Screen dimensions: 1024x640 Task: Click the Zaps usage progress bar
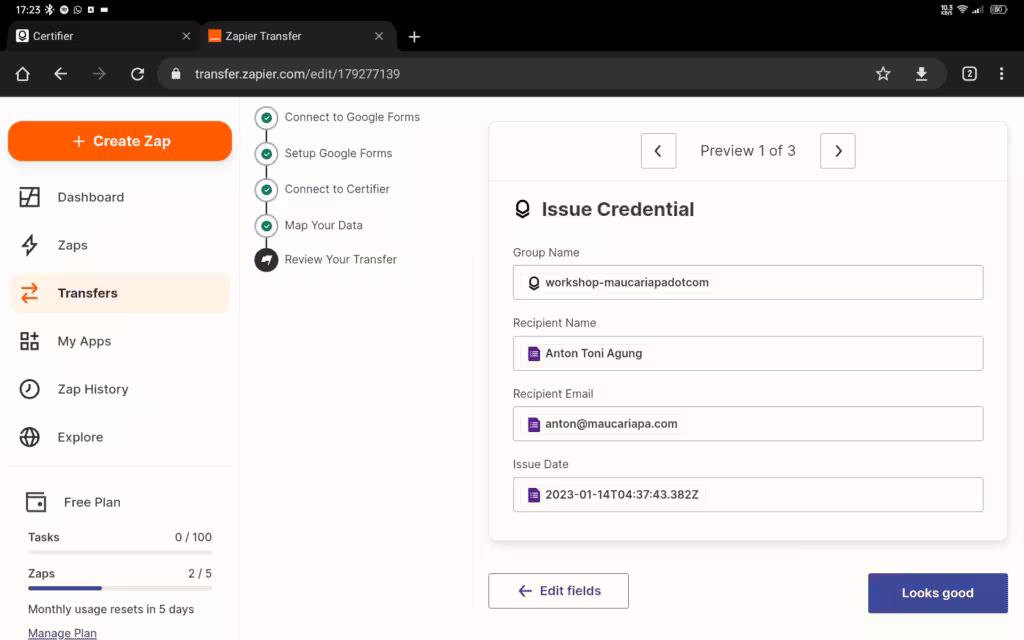(120, 588)
